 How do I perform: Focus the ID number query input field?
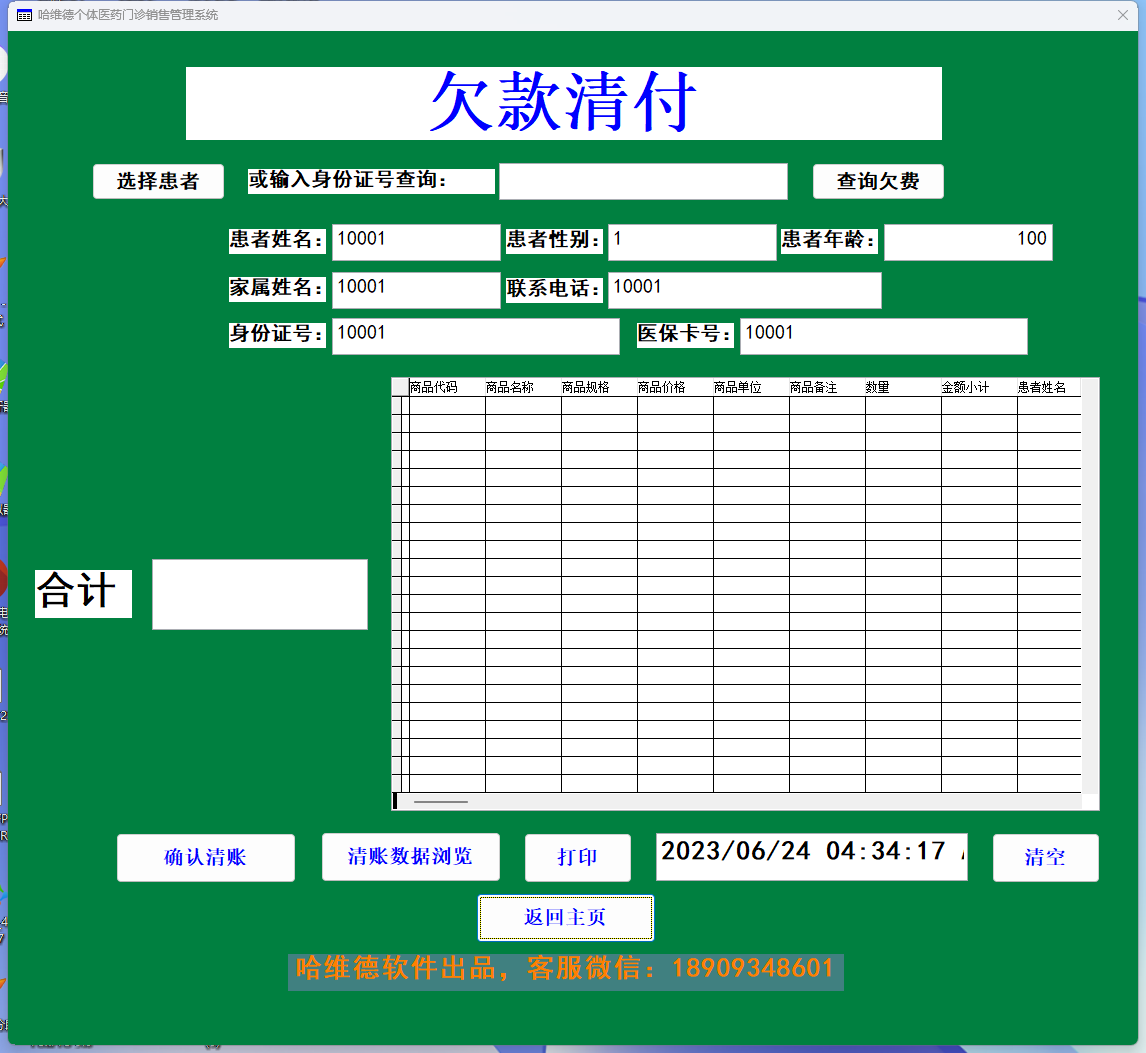pyautogui.click(x=643, y=181)
